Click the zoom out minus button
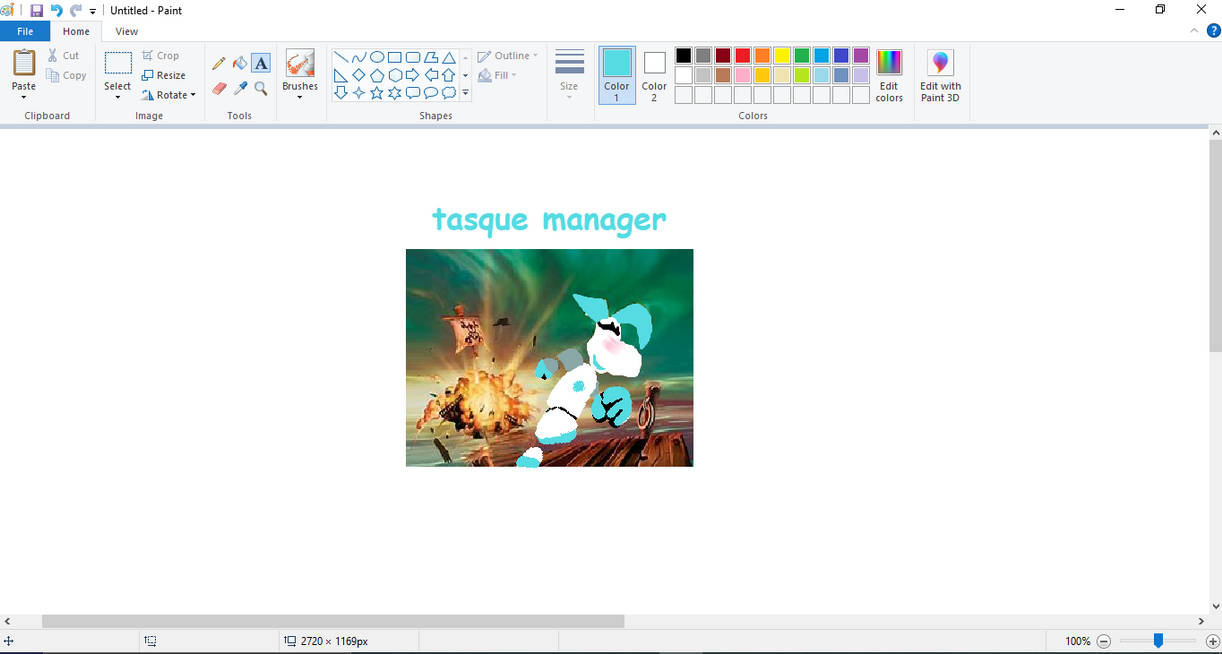 click(x=1104, y=641)
